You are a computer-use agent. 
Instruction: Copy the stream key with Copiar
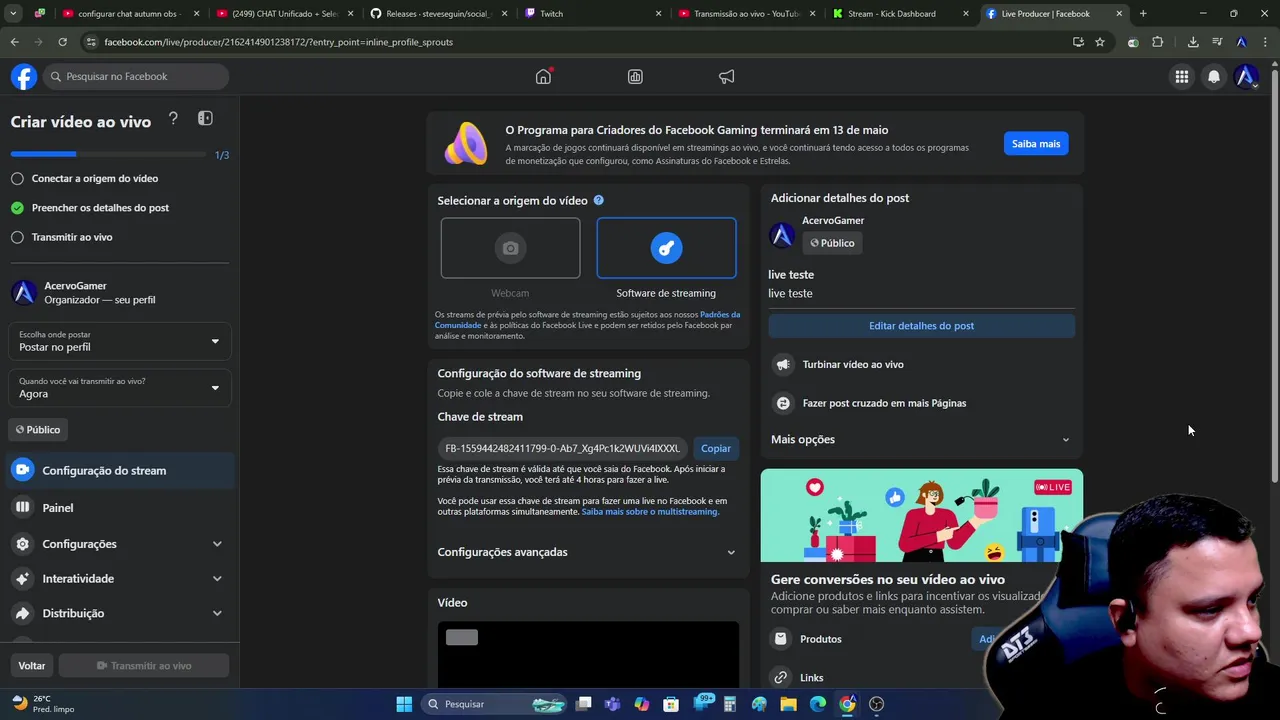716,448
